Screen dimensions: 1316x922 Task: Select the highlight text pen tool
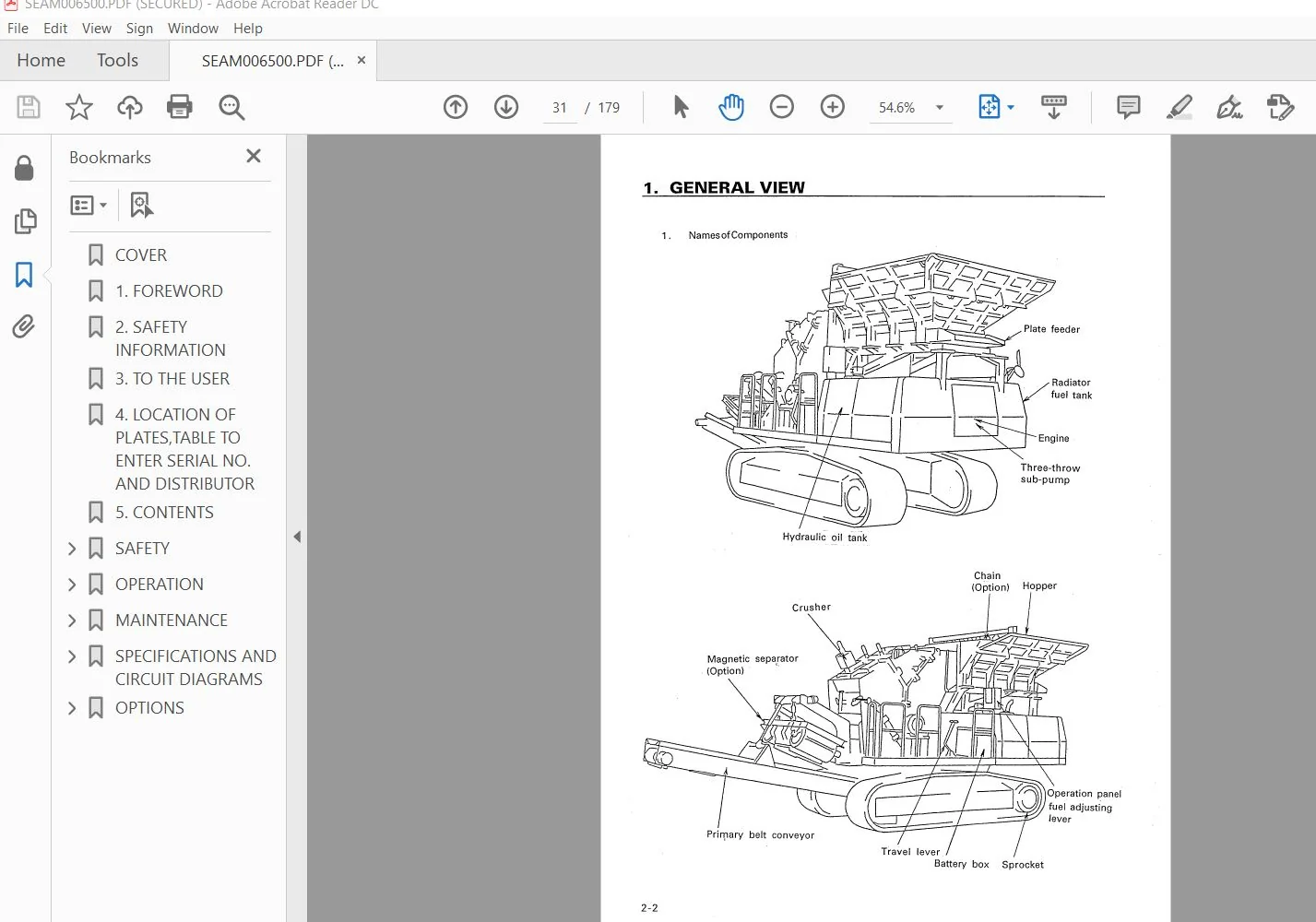tap(1180, 108)
